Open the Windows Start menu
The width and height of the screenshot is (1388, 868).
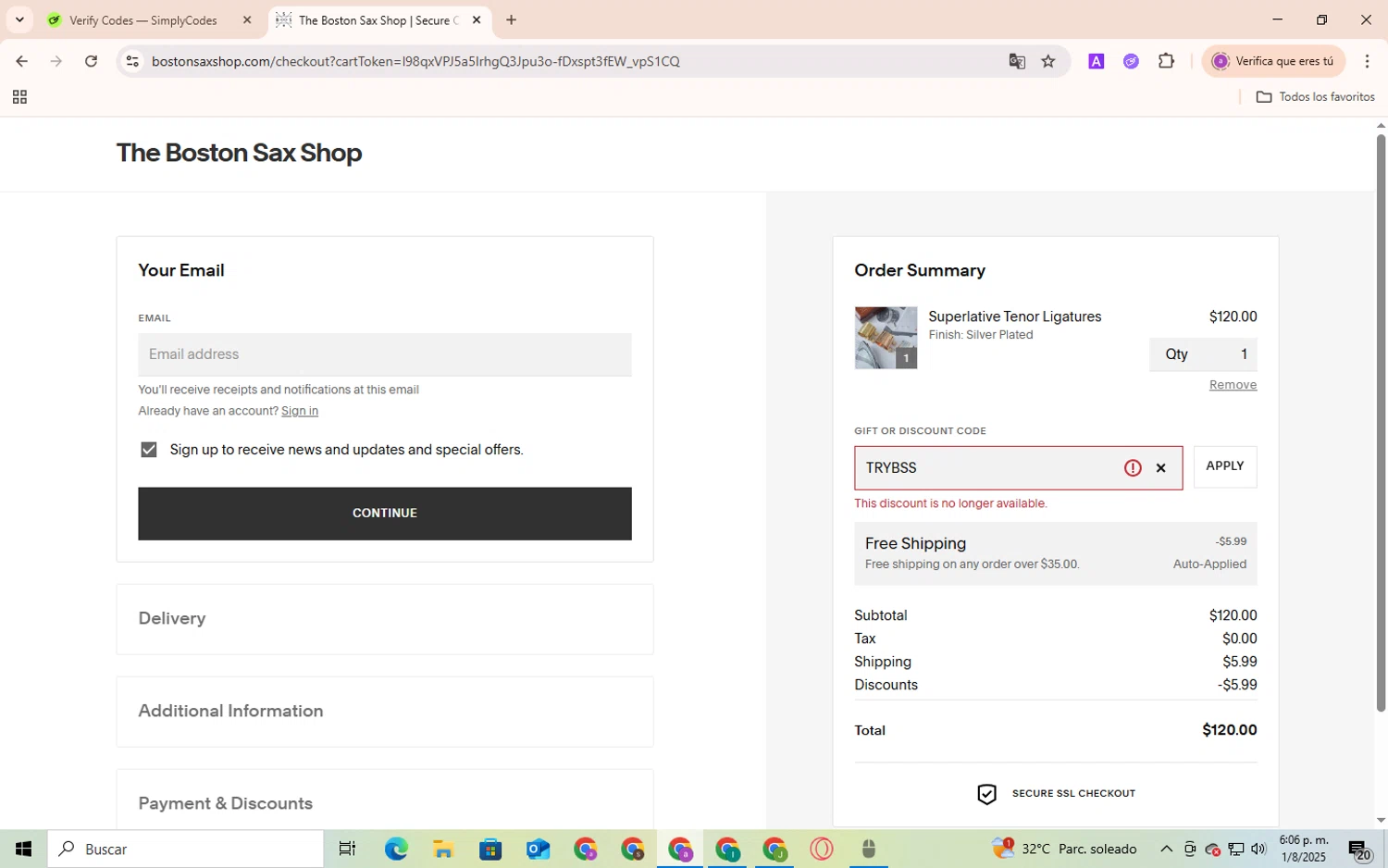pyautogui.click(x=23, y=849)
